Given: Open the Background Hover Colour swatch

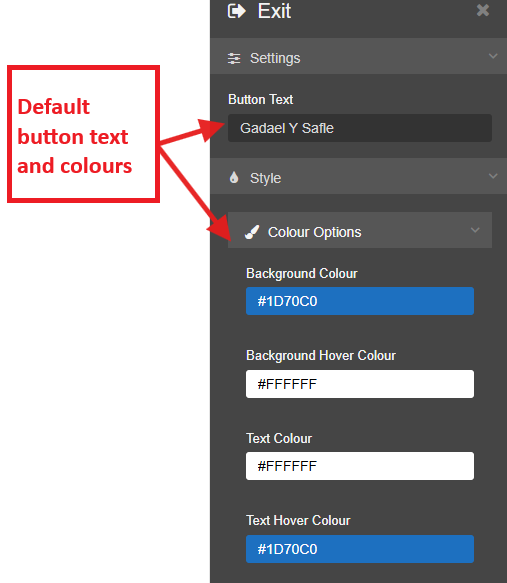Looking at the screenshot, I should 360,384.
